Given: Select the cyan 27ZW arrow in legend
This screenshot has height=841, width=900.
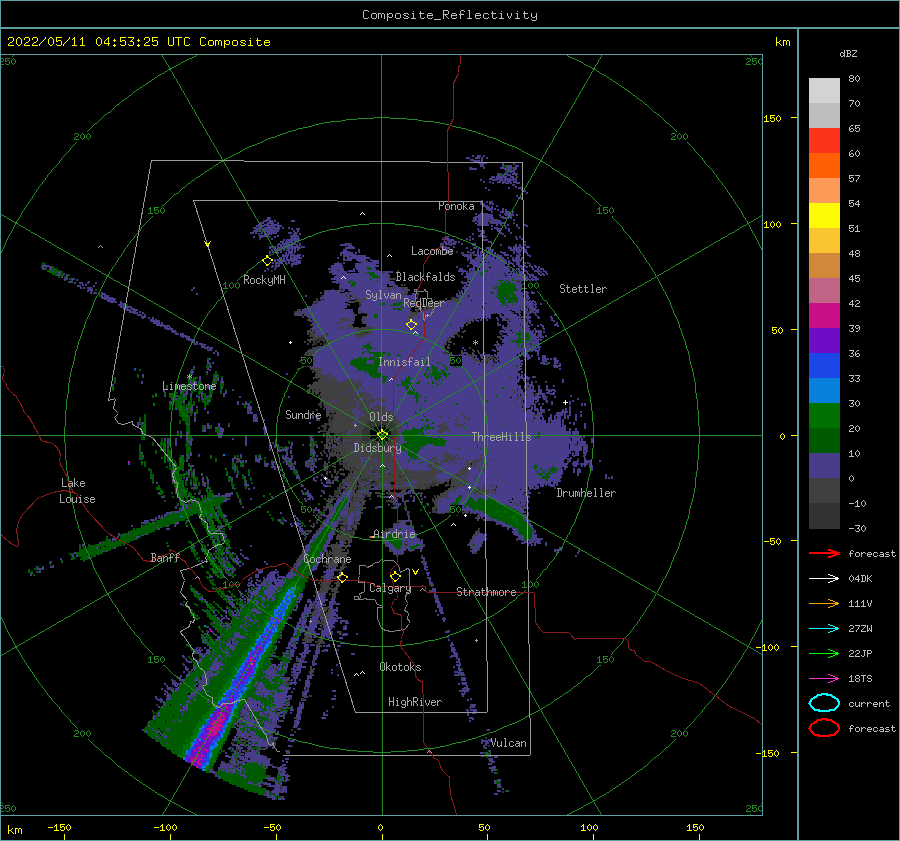Looking at the screenshot, I should 824,629.
